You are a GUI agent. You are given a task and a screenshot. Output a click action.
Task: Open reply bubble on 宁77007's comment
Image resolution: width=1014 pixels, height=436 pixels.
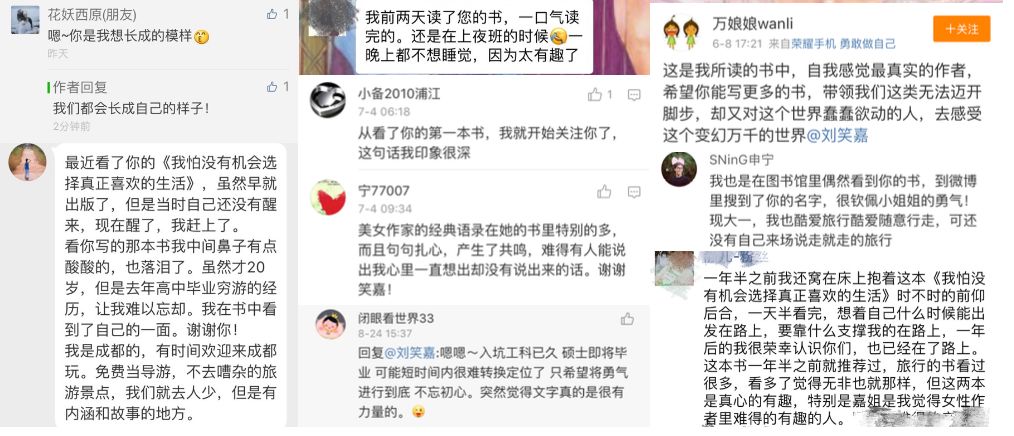[x=634, y=191]
